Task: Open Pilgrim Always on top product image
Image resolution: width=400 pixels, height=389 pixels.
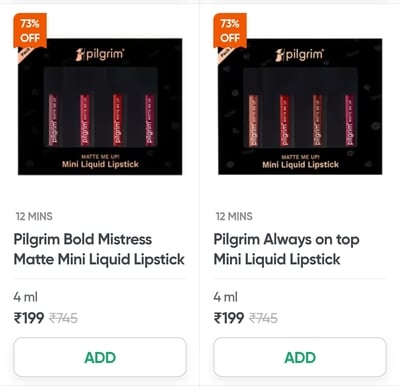Action: 300,107
